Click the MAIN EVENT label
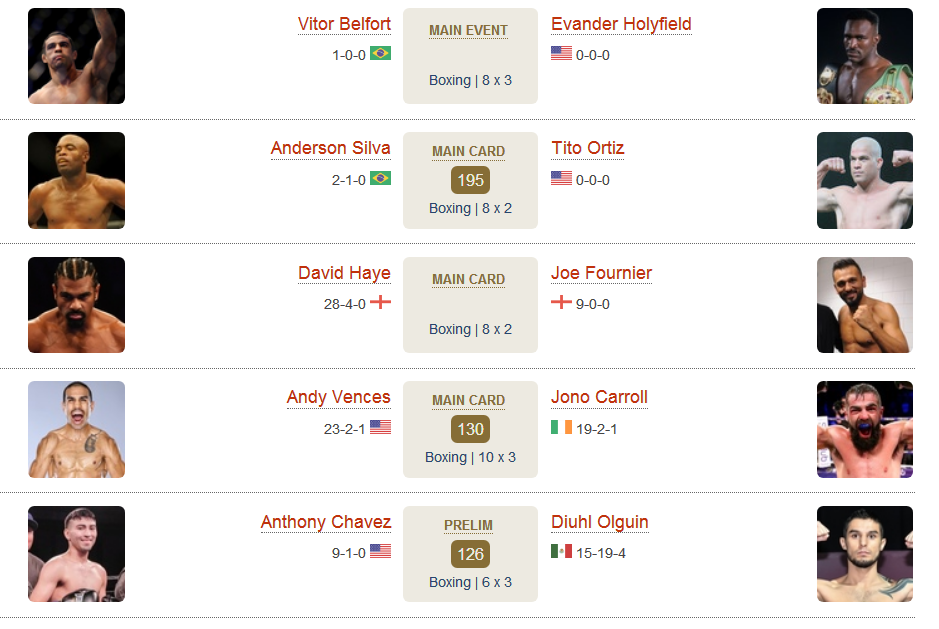939x629 pixels. pos(468,31)
